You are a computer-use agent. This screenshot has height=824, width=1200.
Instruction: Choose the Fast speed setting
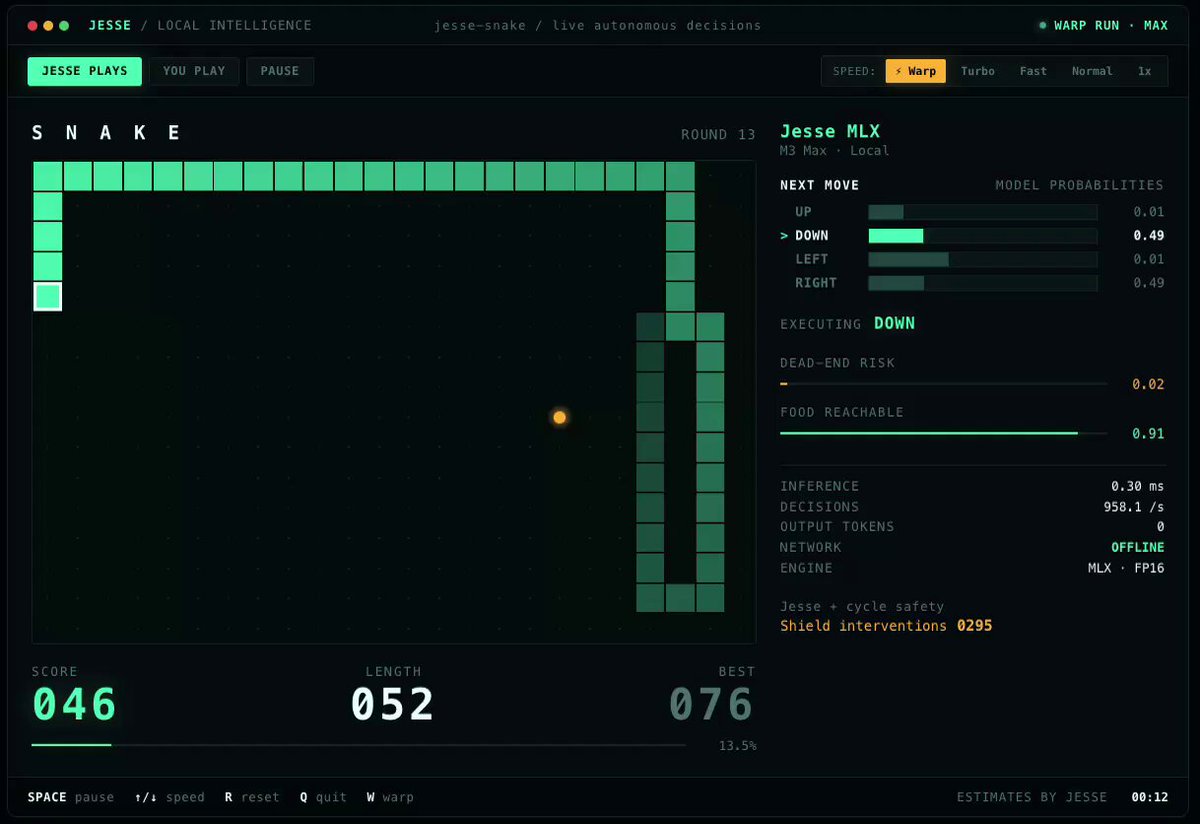pyautogui.click(x=1033, y=71)
